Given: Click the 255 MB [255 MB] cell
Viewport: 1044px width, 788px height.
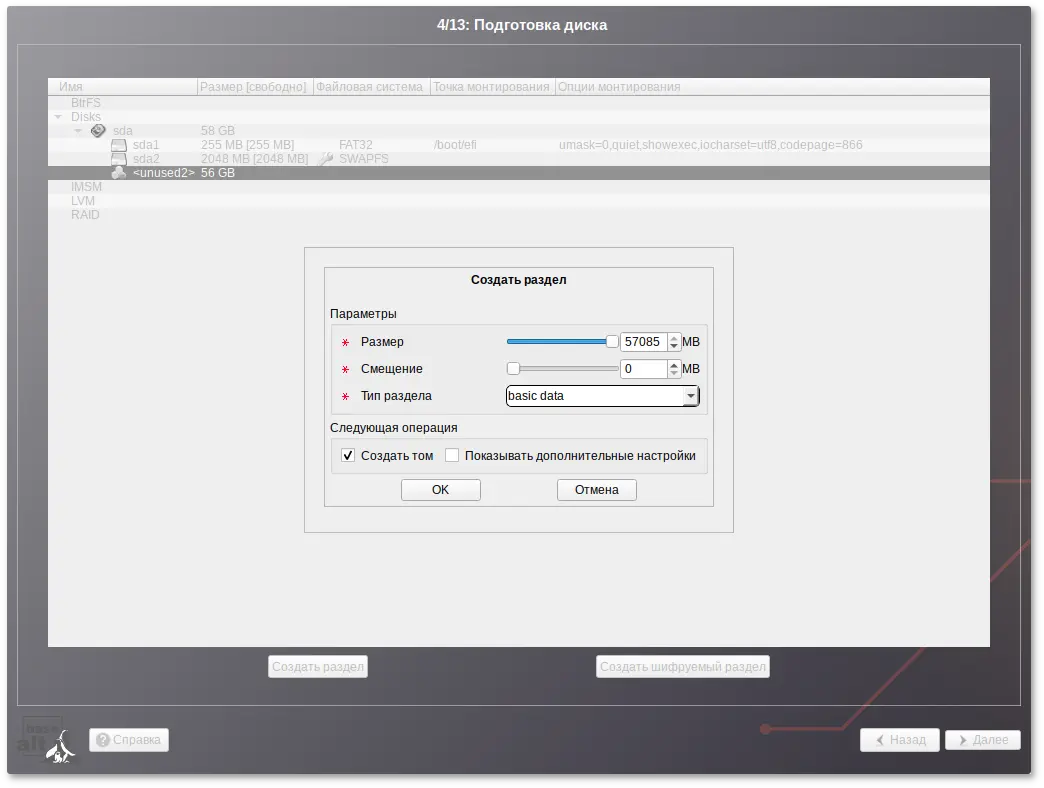Looking at the screenshot, I should click(x=248, y=145).
